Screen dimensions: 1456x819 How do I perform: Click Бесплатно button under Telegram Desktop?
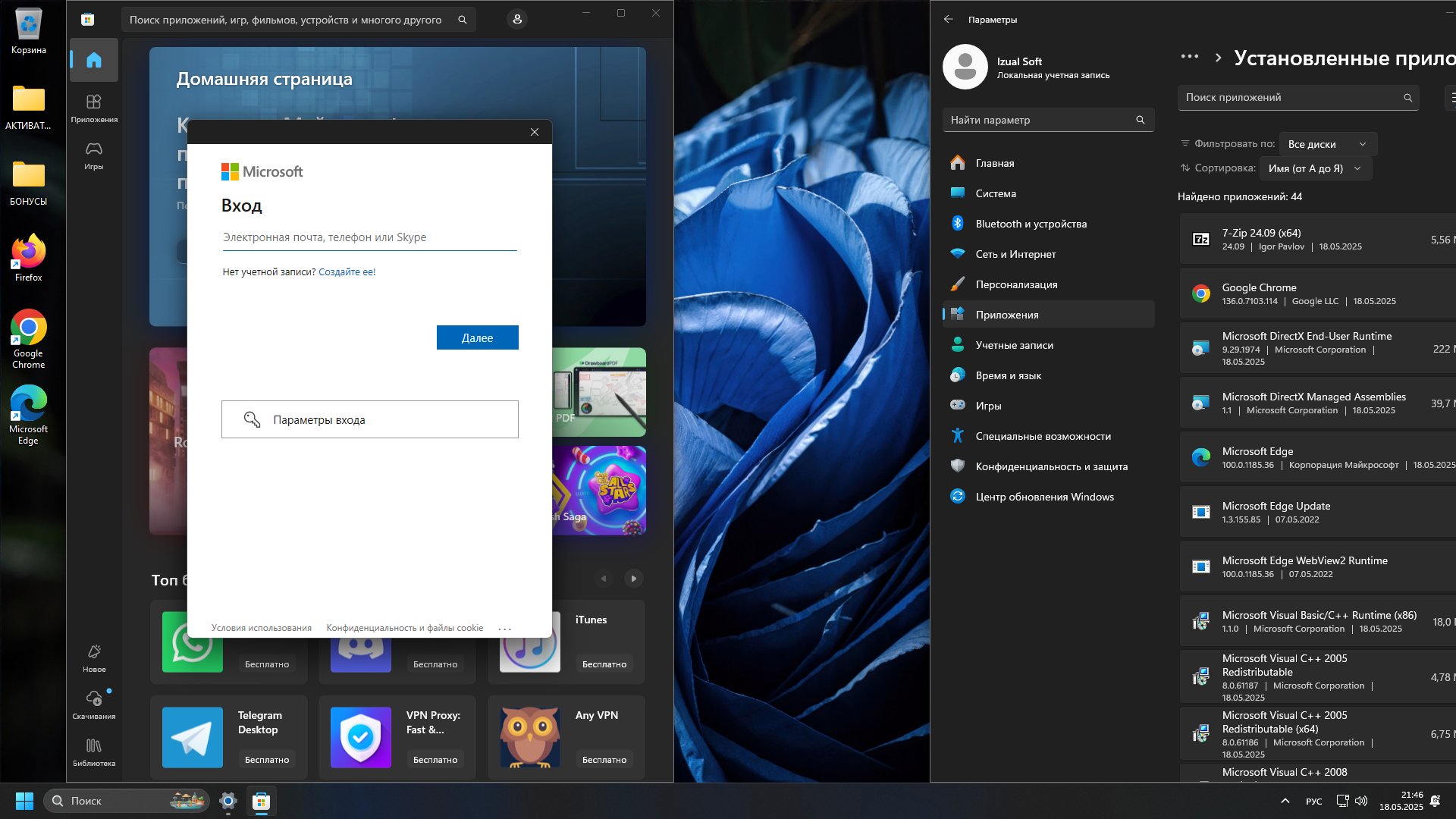[x=267, y=760]
